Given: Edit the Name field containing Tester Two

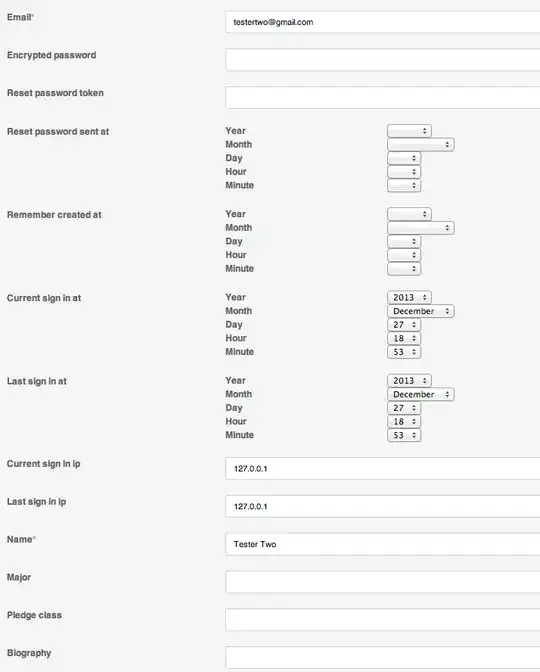Looking at the screenshot, I should 382,544.
